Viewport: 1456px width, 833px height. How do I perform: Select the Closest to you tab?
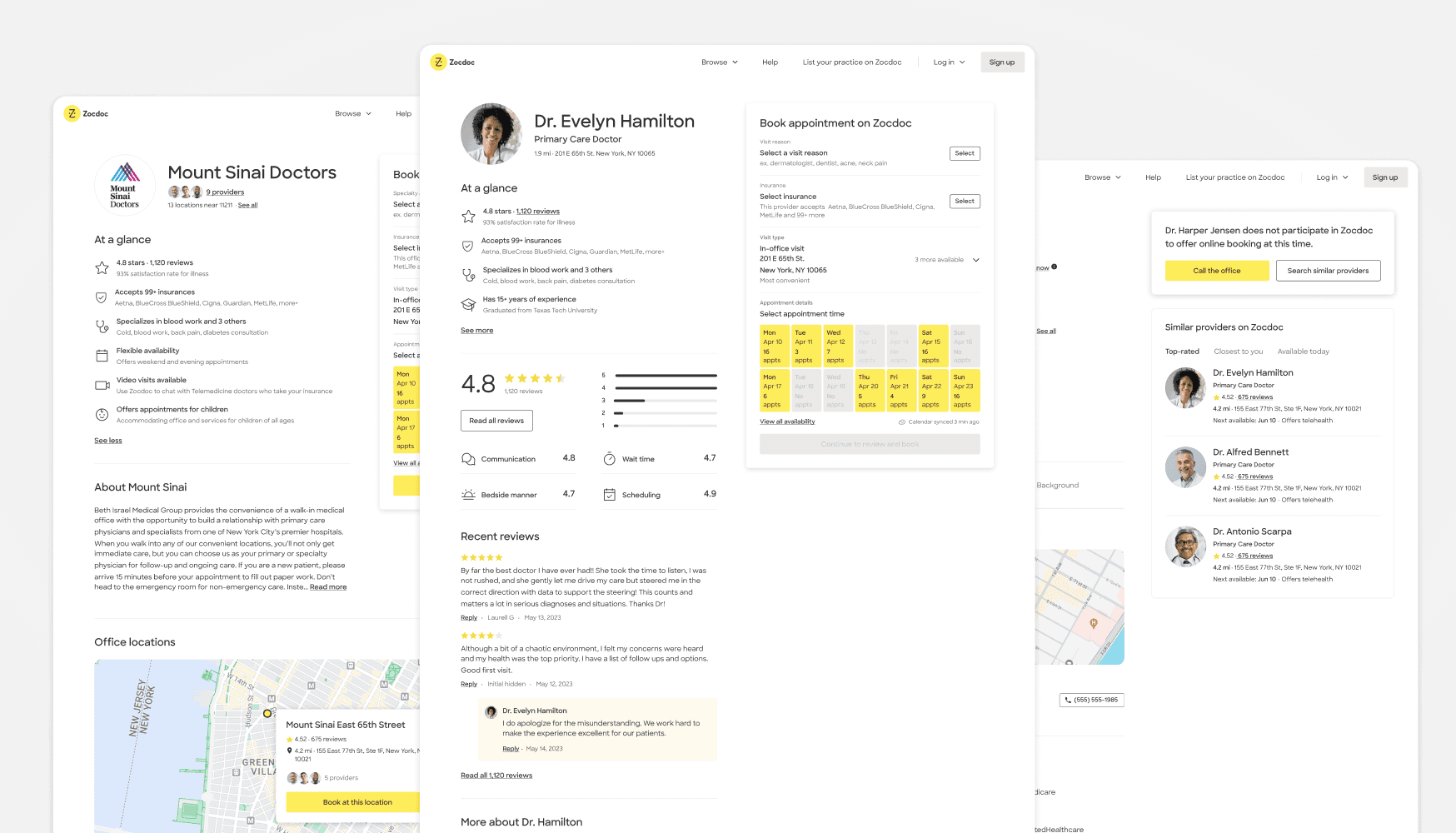[x=1239, y=352]
